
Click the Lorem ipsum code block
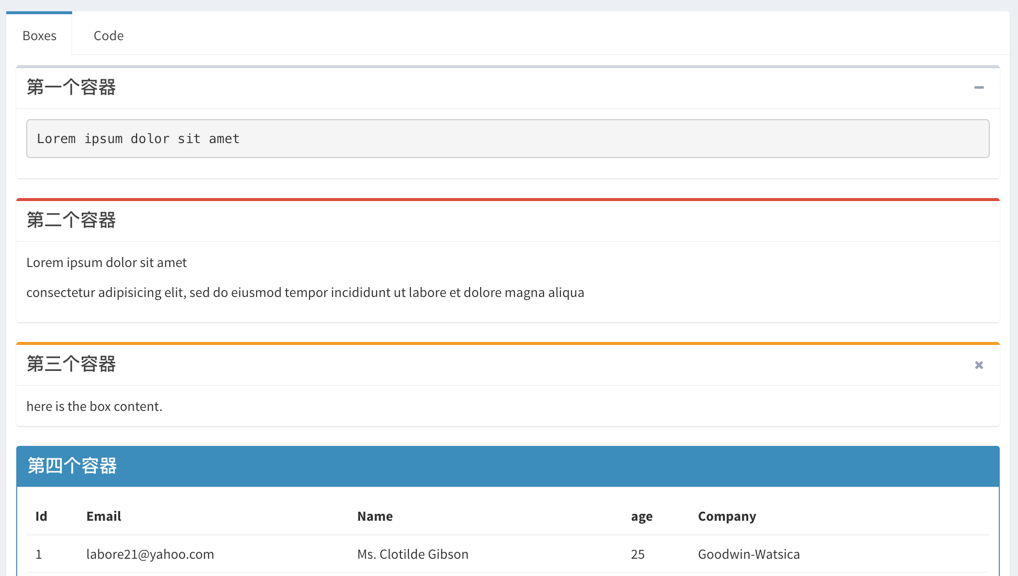pyautogui.click(x=508, y=138)
